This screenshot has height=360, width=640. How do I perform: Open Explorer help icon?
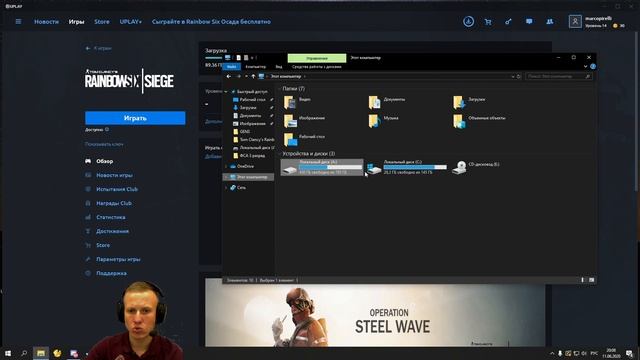(x=593, y=67)
